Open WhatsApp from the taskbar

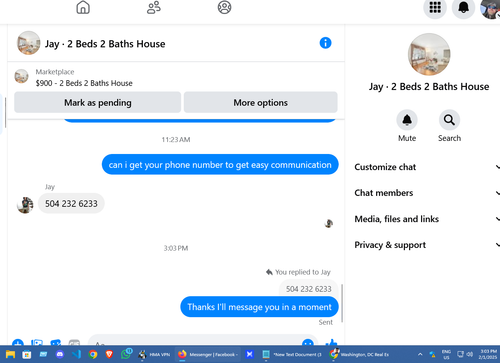pos(126,354)
